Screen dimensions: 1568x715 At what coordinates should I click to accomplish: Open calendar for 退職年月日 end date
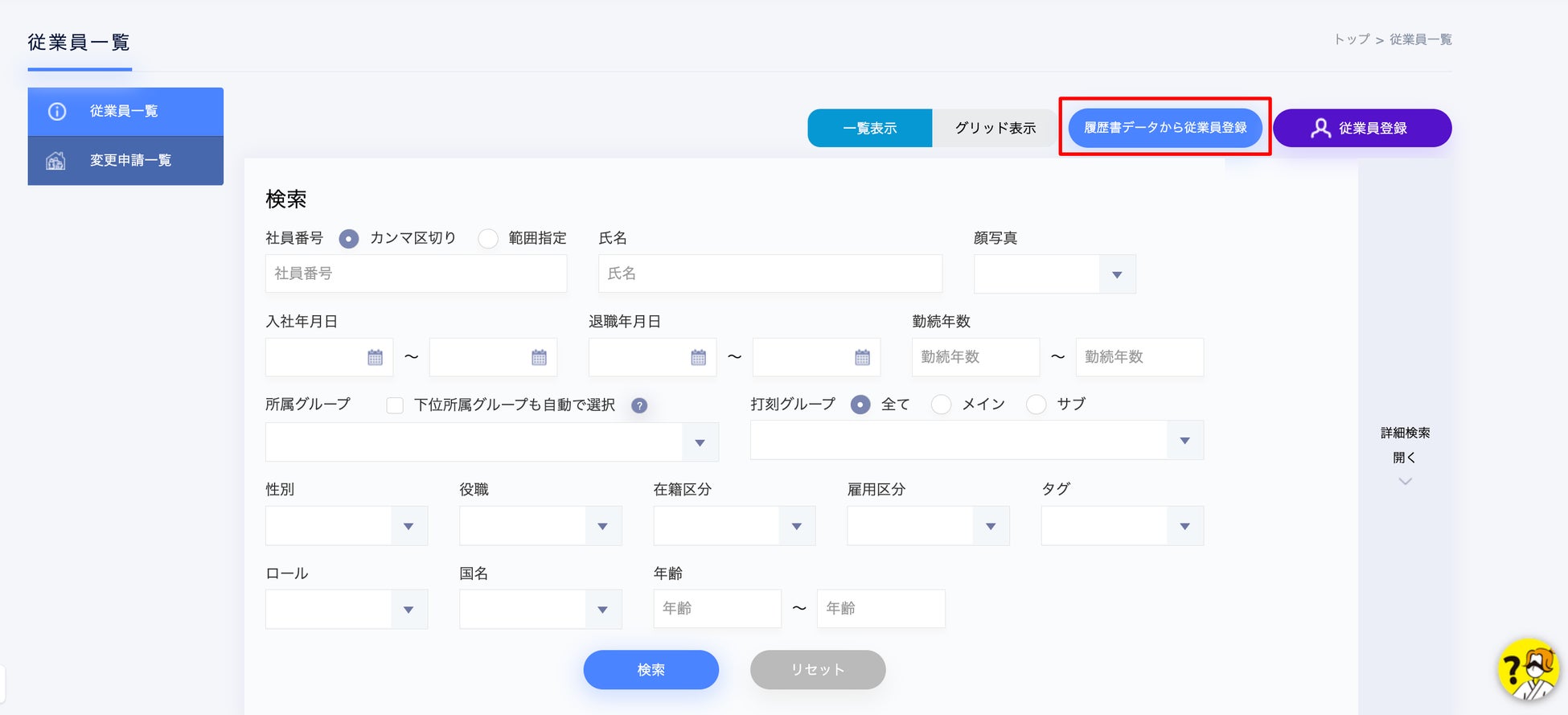pos(862,358)
